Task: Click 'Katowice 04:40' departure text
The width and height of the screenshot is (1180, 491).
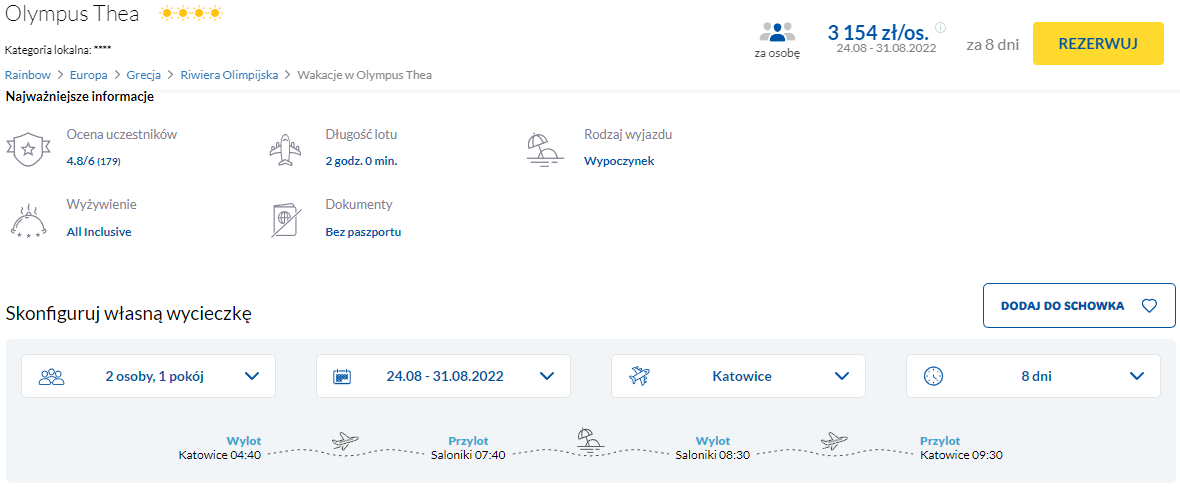Action: (220, 455)
